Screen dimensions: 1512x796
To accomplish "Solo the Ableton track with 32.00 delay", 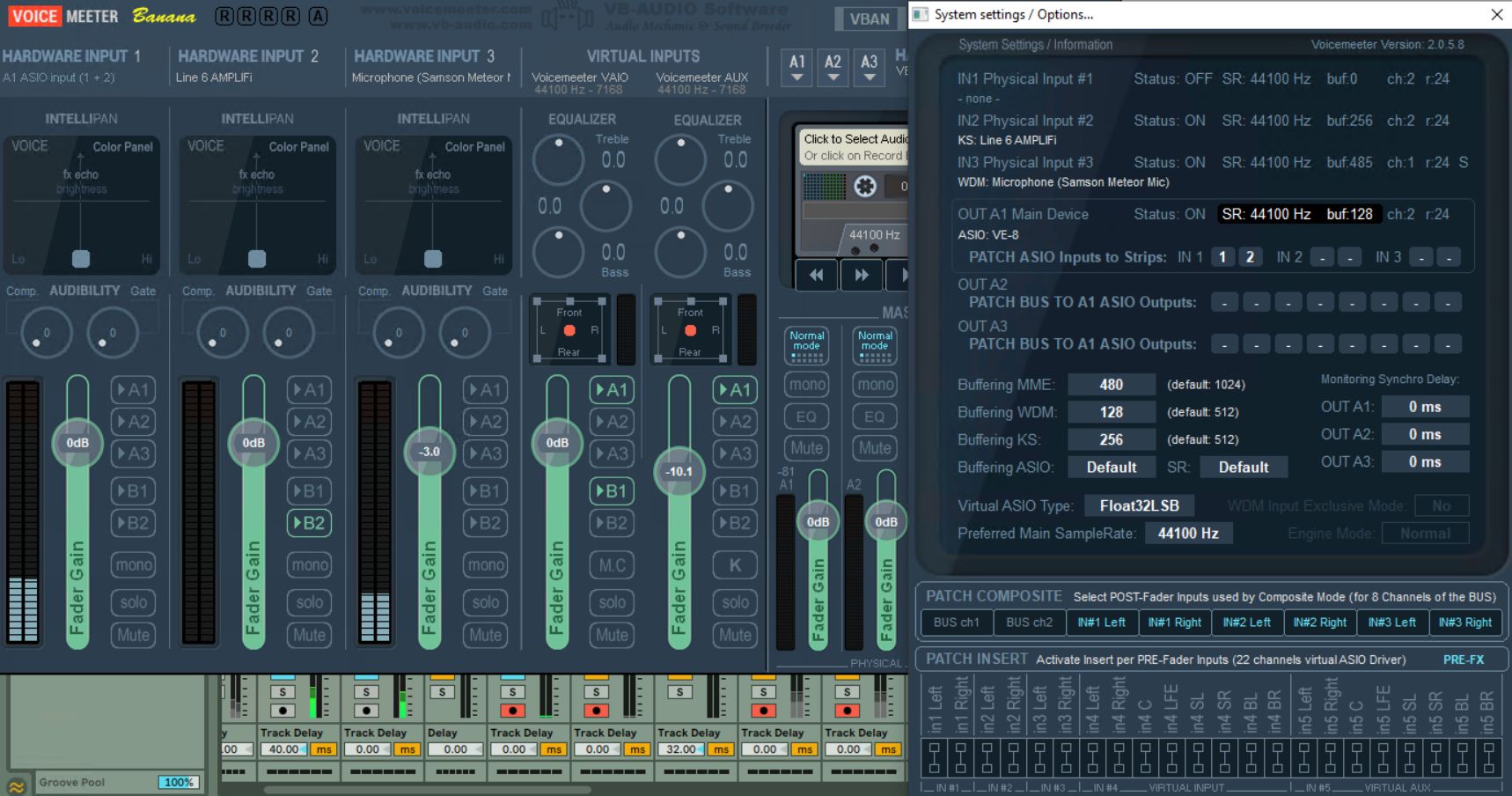I will [x=679, y=692].
